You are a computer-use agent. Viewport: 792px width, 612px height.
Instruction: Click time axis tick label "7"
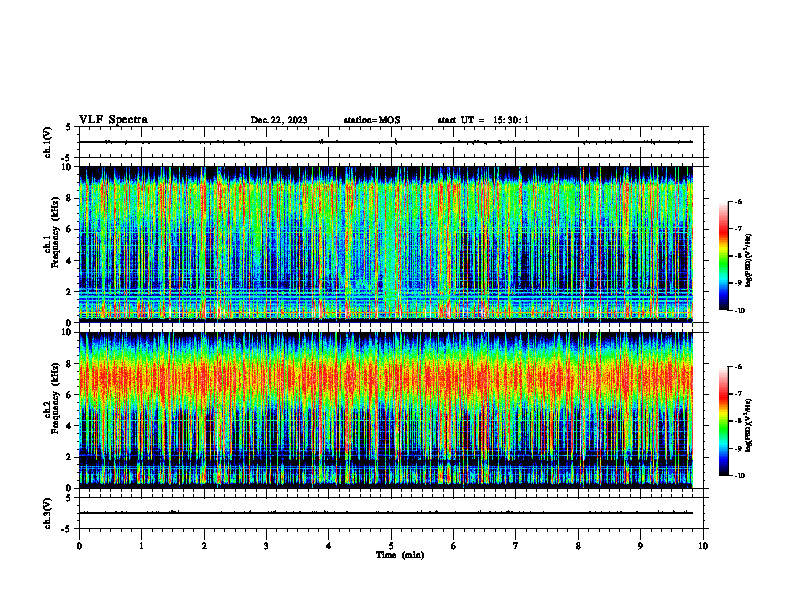pyautogui.click(x=516, y=546)
